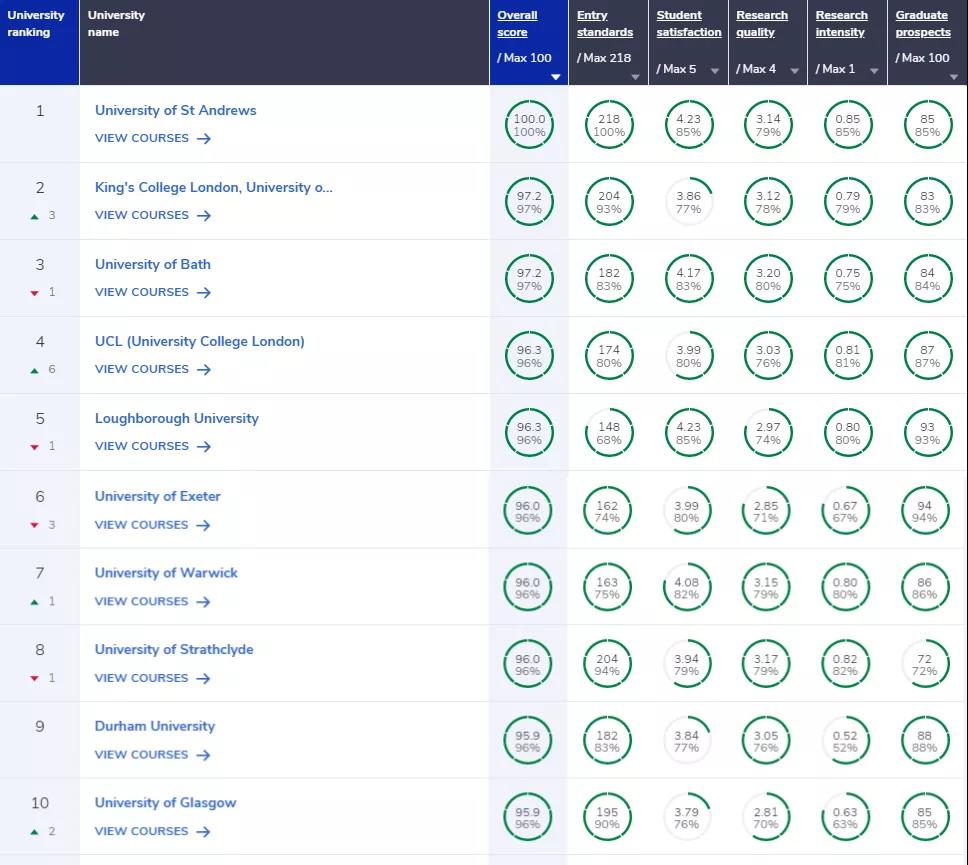Click King's College entry standards 204 circle
This screenshot has height=865, width=968.
tap(608, 202)
